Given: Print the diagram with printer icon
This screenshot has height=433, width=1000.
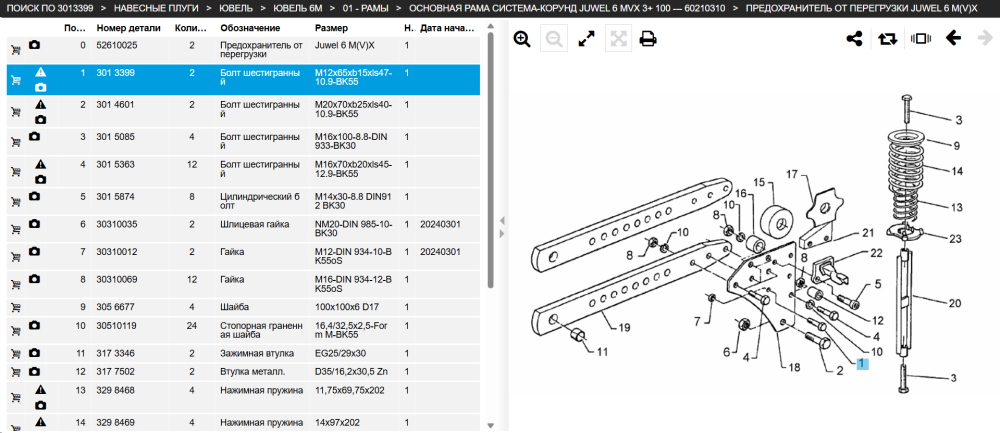Looking at the screenshot, I should click(x=648, y=39).
